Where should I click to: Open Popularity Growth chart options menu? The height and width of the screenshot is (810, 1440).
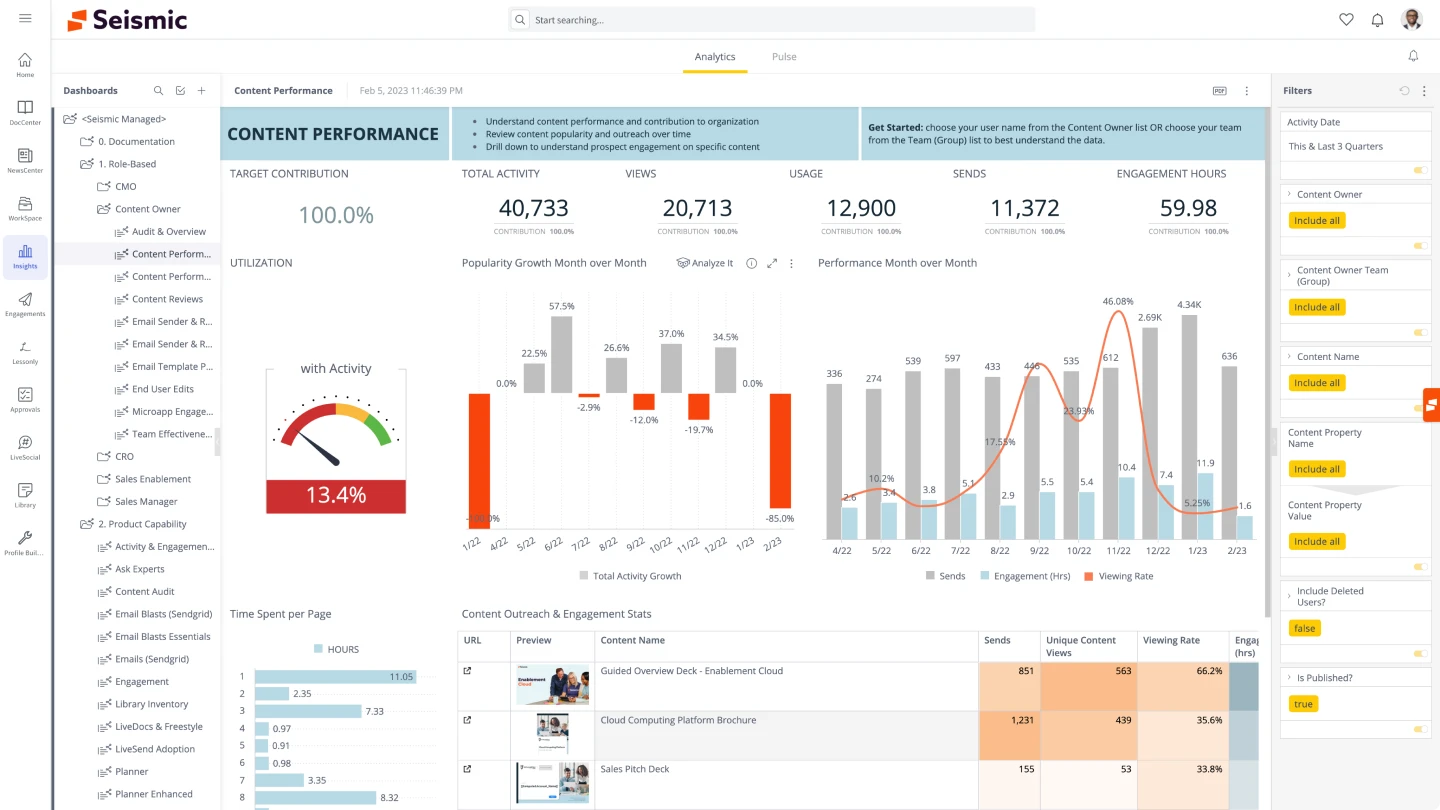791,263
